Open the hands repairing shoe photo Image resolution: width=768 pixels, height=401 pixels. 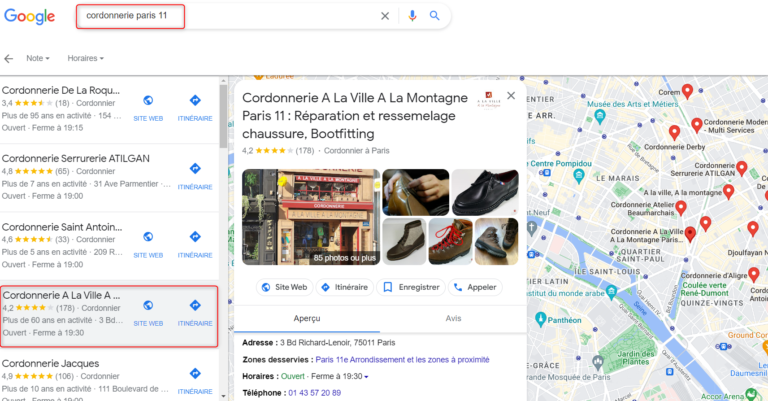(415, 192)
